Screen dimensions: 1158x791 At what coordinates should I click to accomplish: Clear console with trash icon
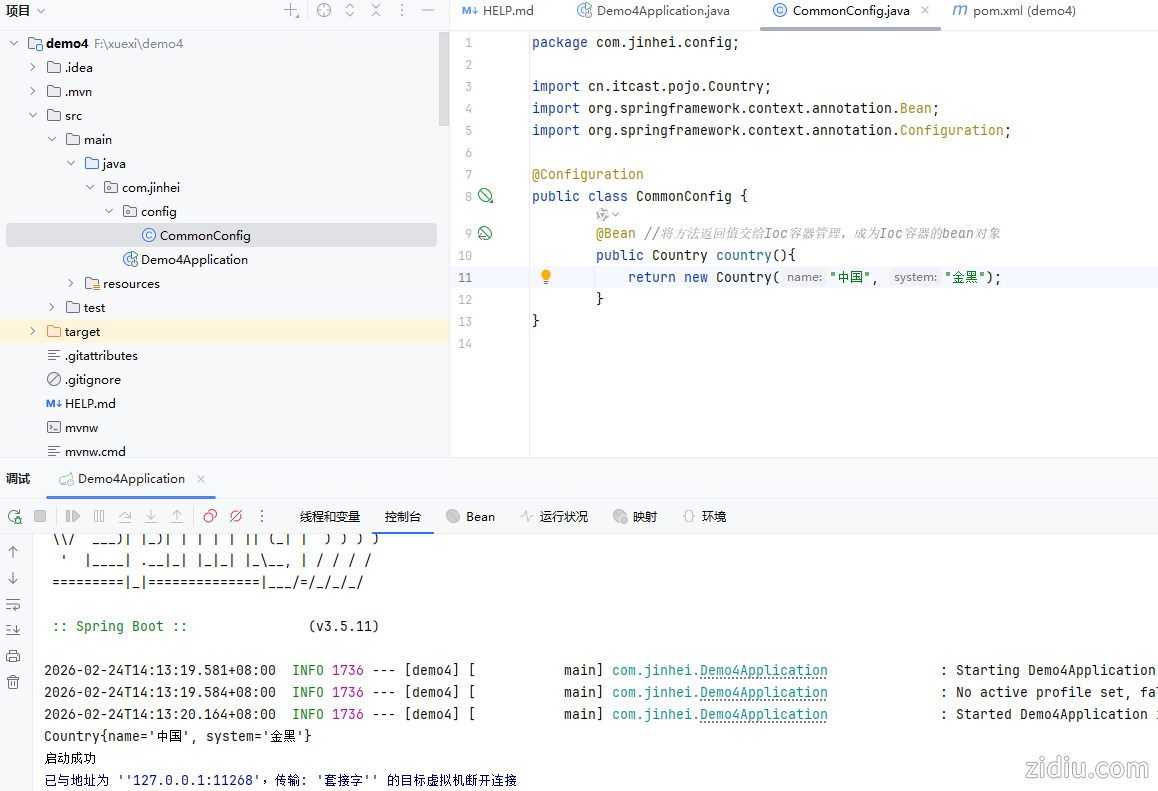pos(13,682)
